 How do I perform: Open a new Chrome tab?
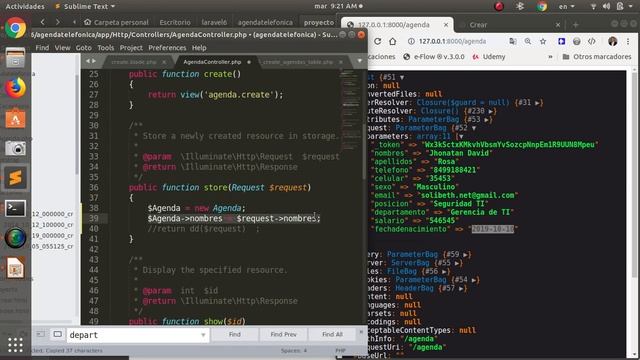point(576,25)
